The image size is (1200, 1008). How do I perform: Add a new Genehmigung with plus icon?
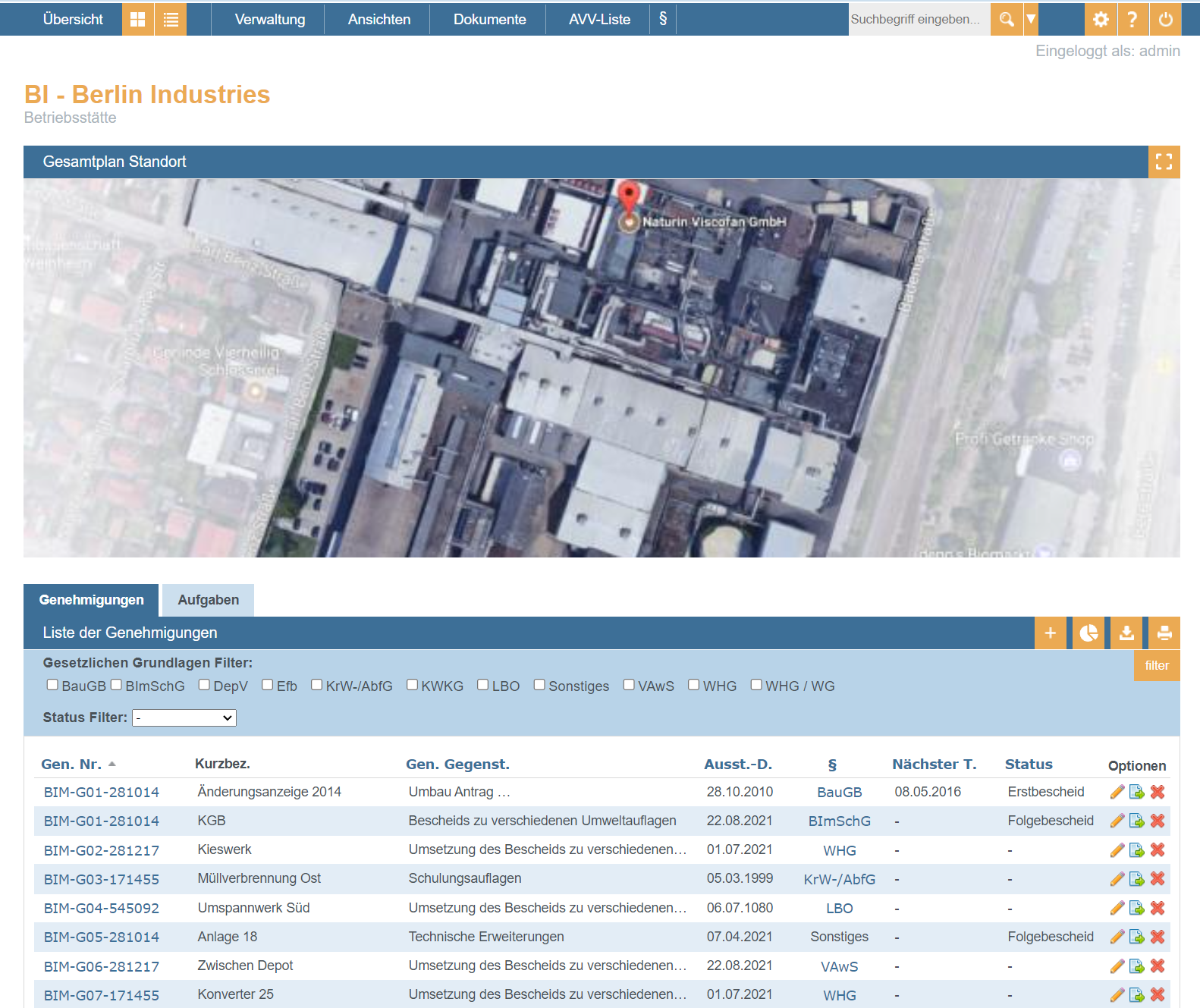click(x=1051, y=633)
